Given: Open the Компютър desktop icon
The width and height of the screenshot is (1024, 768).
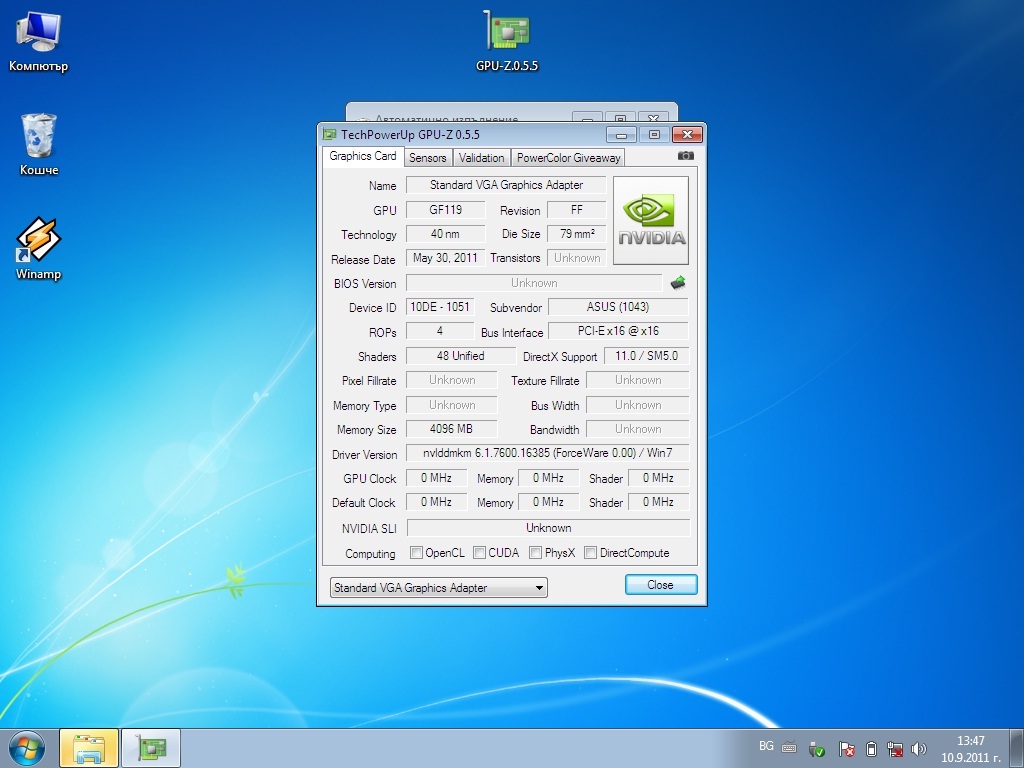Looking at the screenshot, I should click(x=38, y=42).
